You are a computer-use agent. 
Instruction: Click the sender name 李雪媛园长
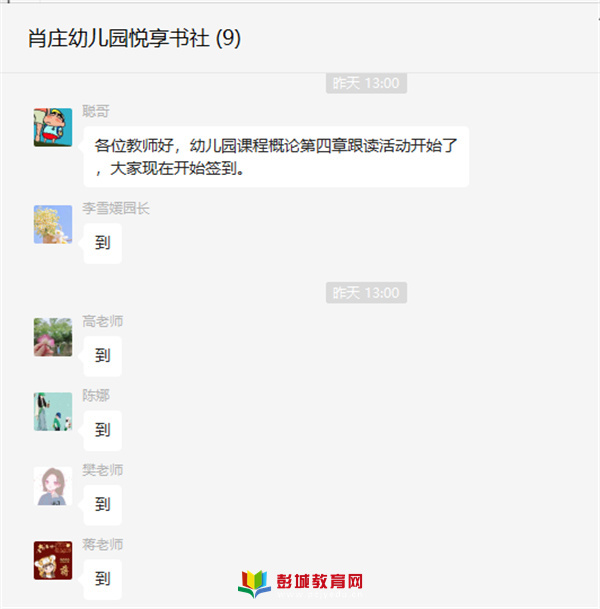tap(116, 209)
